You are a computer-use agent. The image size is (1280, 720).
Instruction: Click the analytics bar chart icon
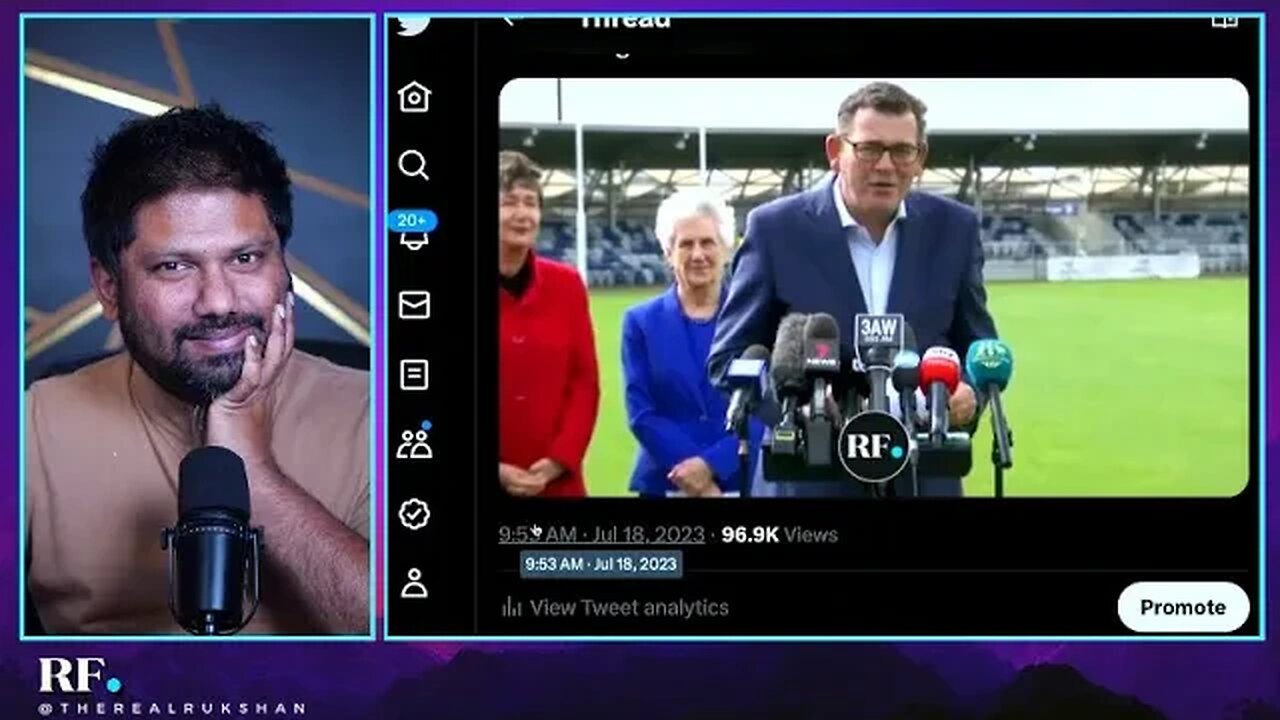click(x=512, y=607)
